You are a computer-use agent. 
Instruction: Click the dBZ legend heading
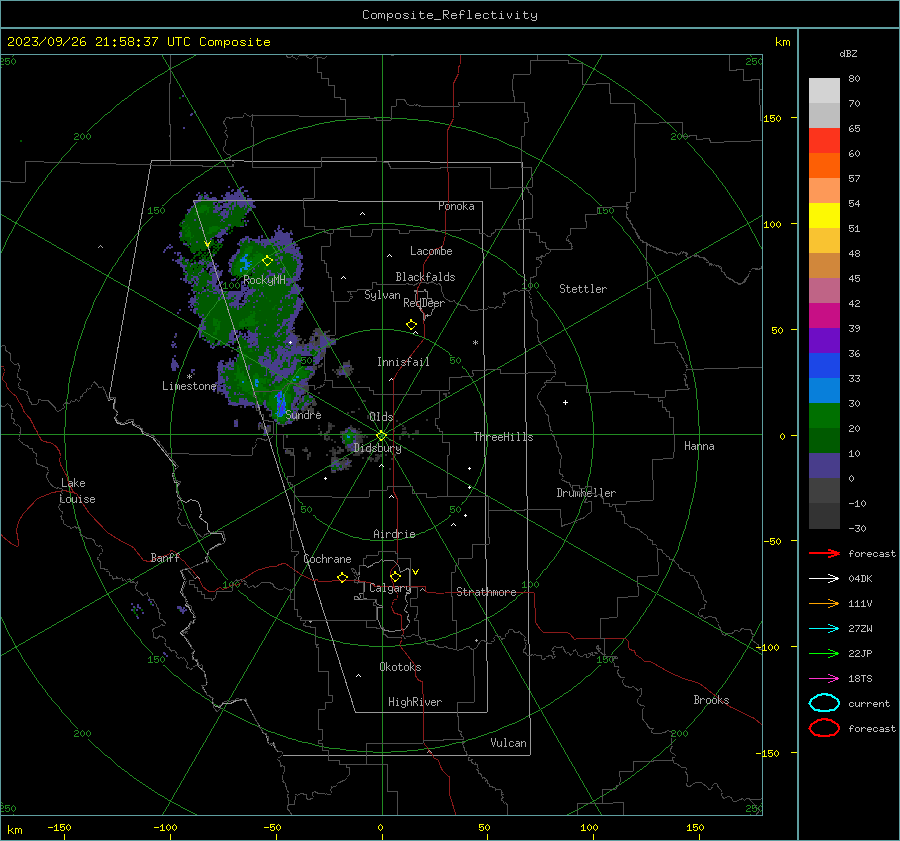coord(848,54)
